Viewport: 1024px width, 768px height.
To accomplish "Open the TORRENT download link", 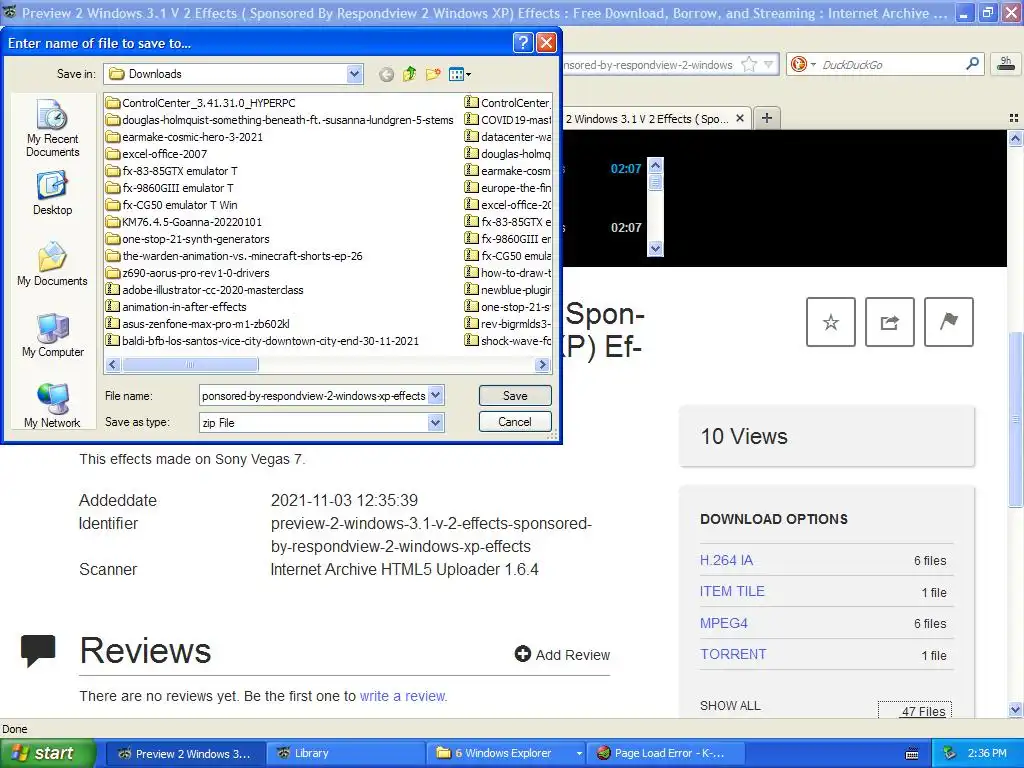I will tap(733, 654).
